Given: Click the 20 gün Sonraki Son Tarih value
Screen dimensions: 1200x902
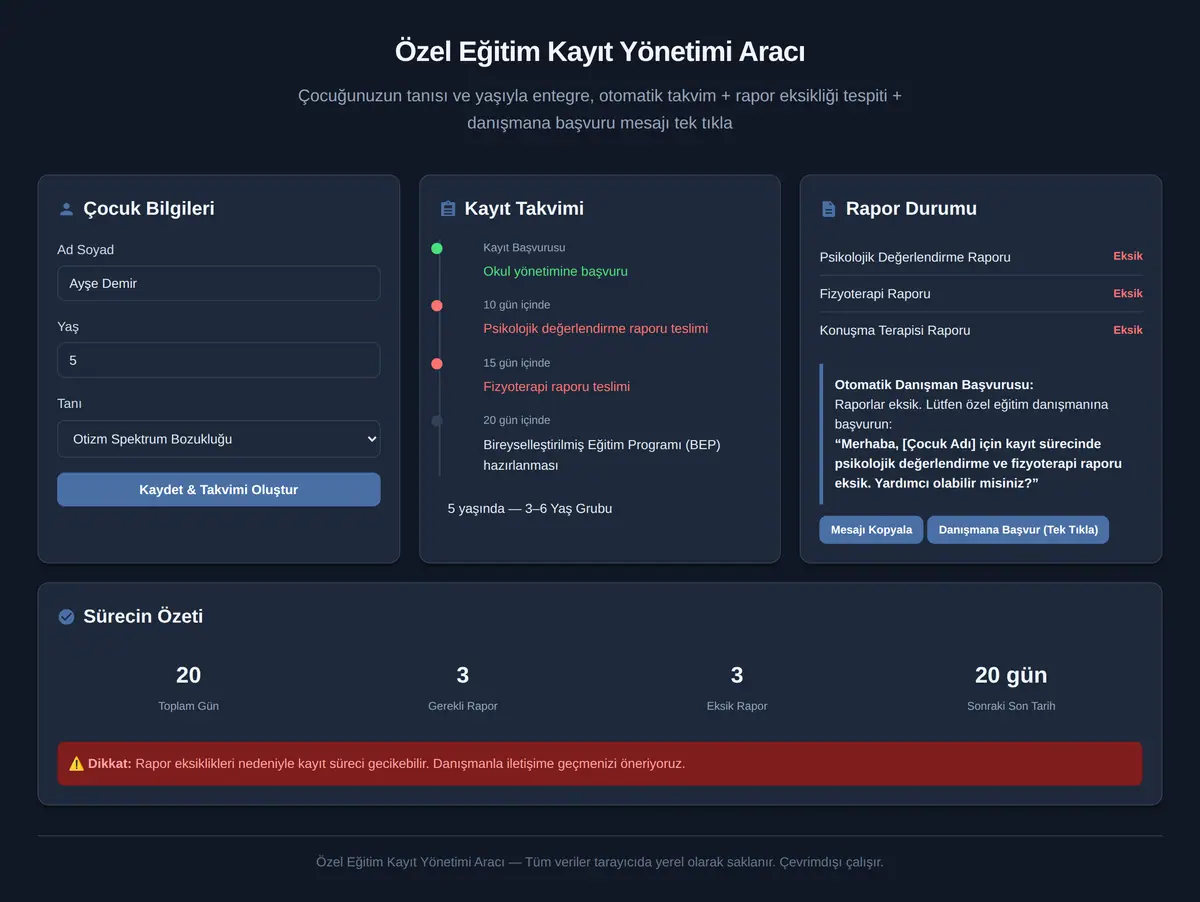Looking at the screenshot, I should [1011, 675].
